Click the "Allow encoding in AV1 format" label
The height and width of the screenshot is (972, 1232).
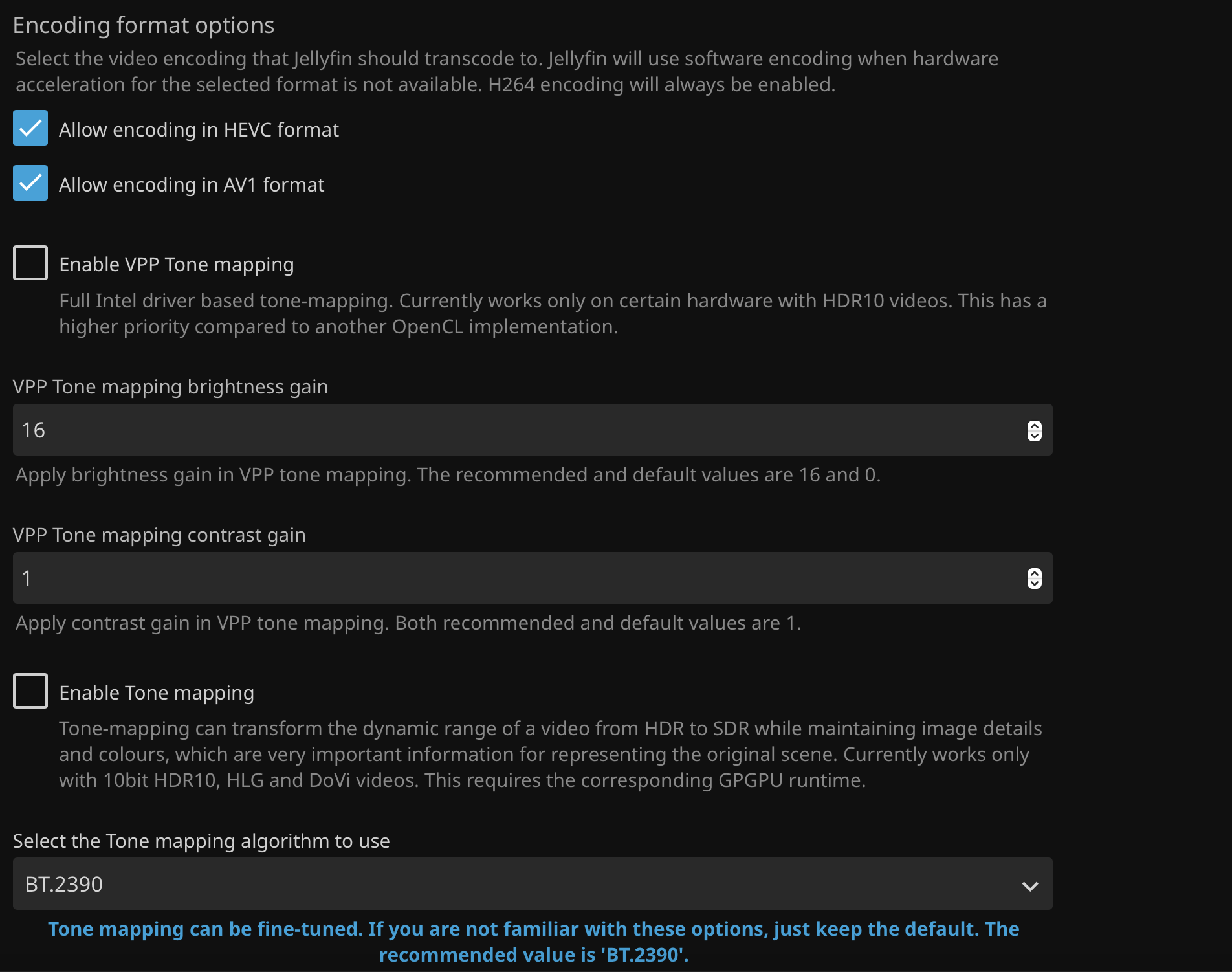tap(192, 185)
